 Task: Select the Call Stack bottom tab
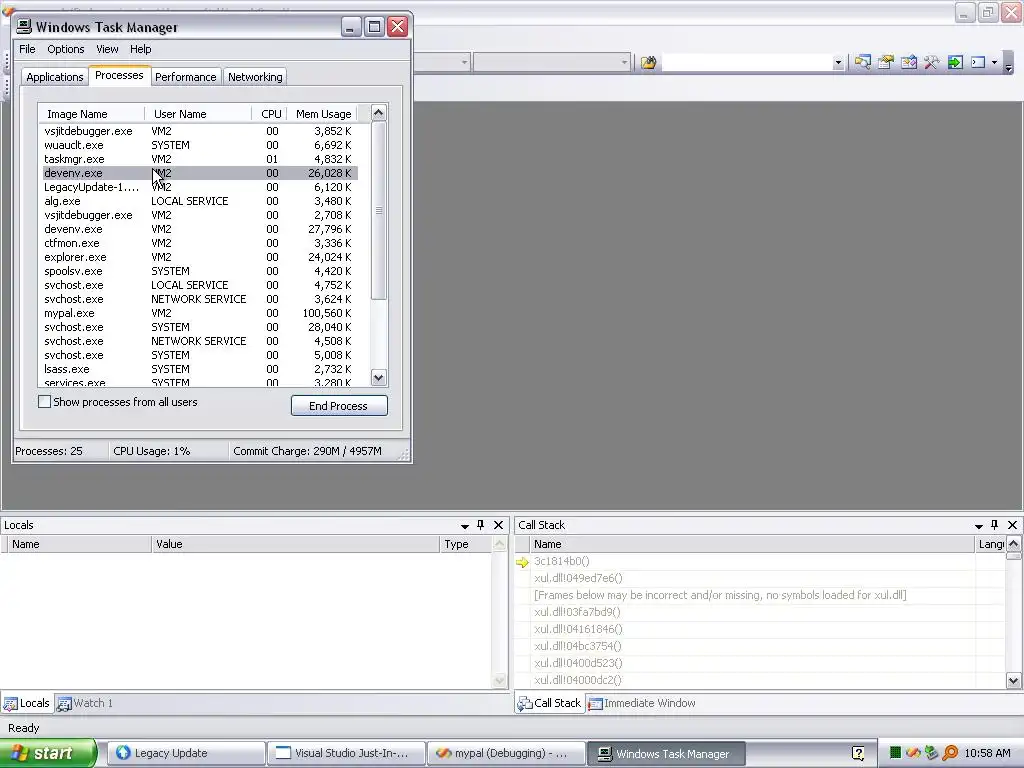point(549,703)
